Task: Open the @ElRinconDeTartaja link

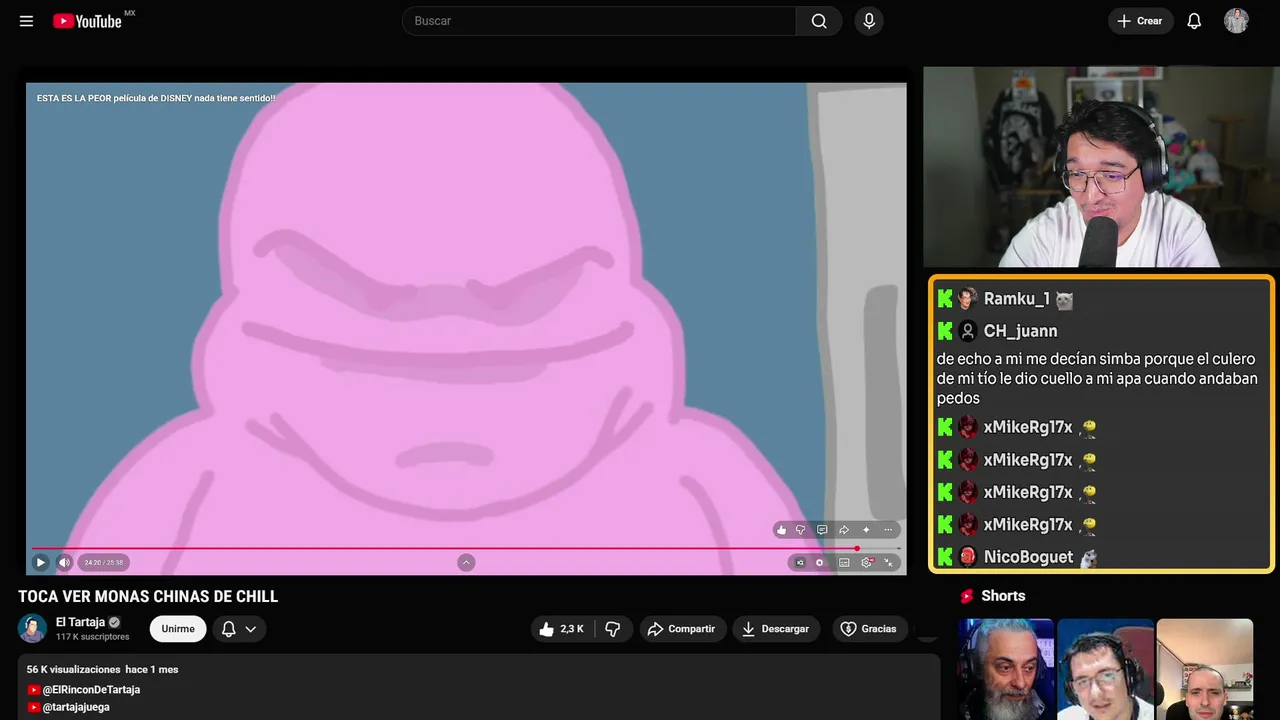Action: click(x=91, y=690)
